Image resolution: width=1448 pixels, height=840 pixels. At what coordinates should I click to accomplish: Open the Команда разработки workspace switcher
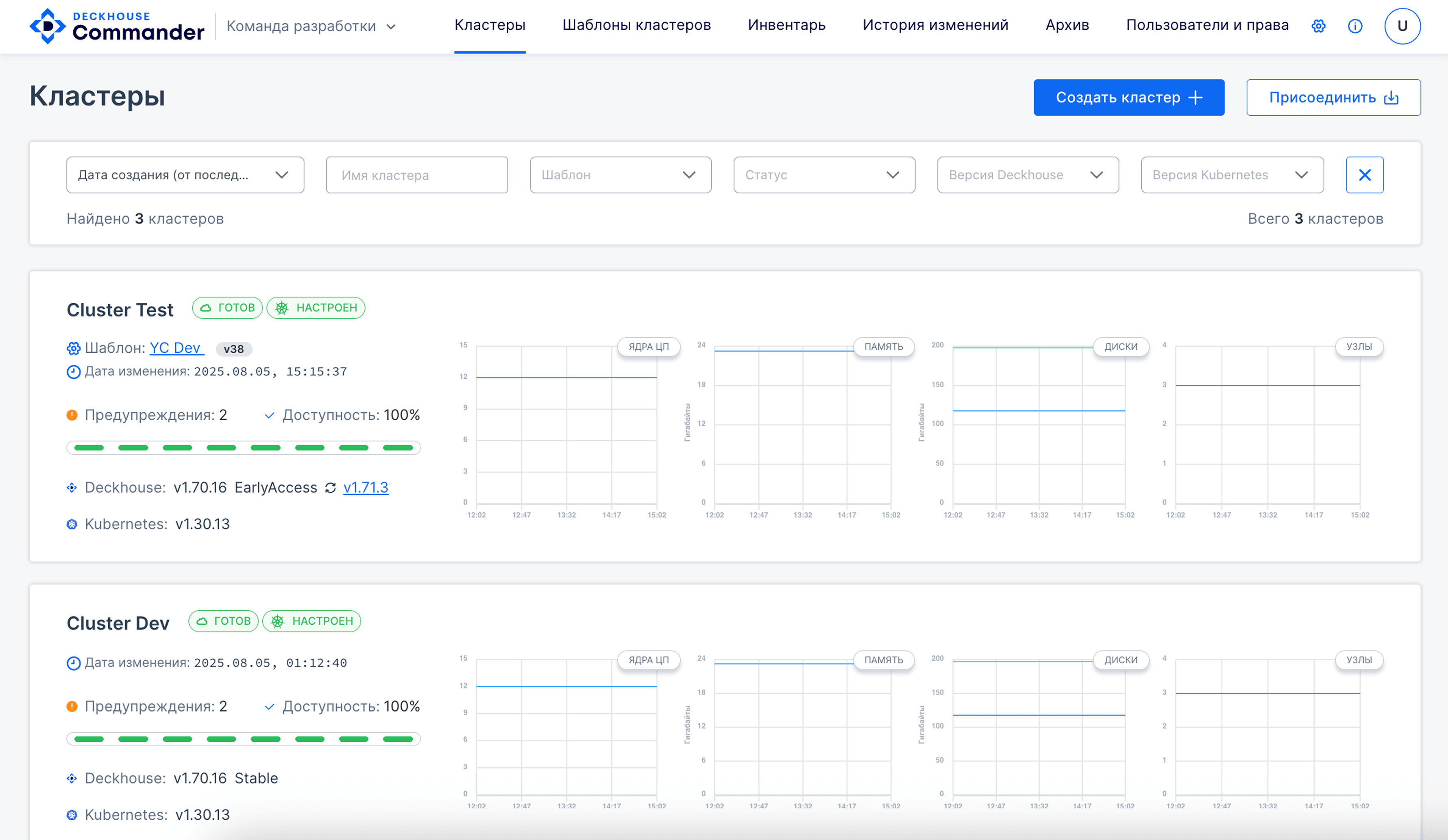pos(311,26)
